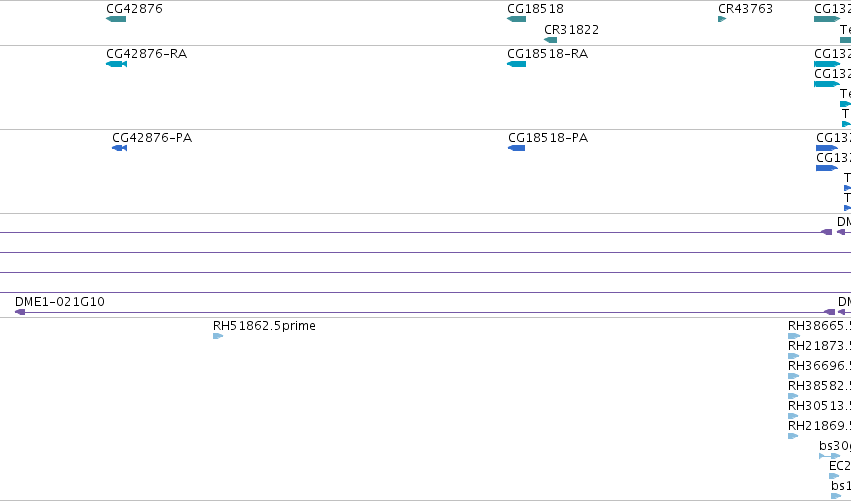Click the RH21873 EST label

pyautogui.click(x=820, y=346)
